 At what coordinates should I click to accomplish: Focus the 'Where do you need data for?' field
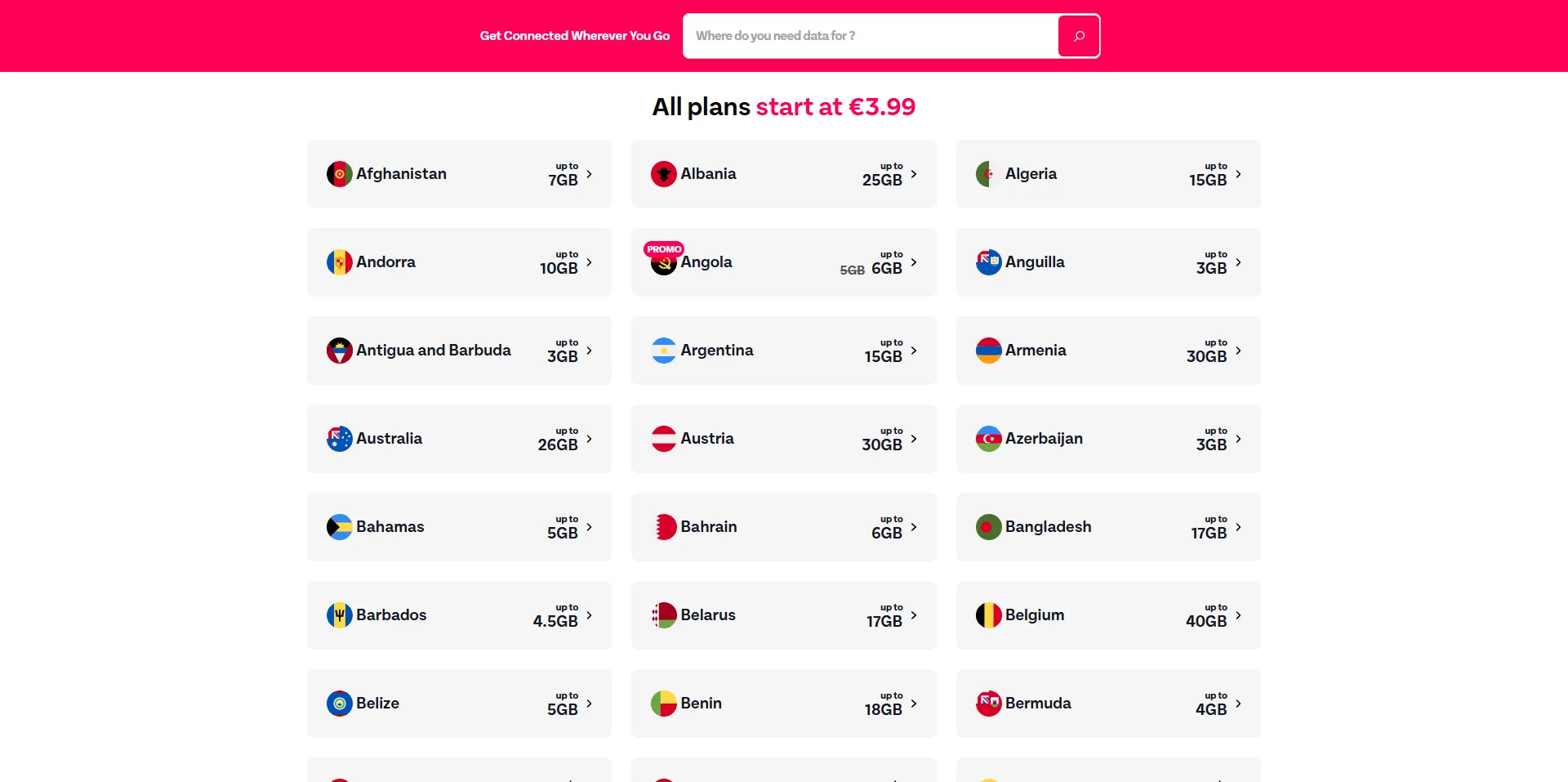pyautogui.click(x=871, y=36)
